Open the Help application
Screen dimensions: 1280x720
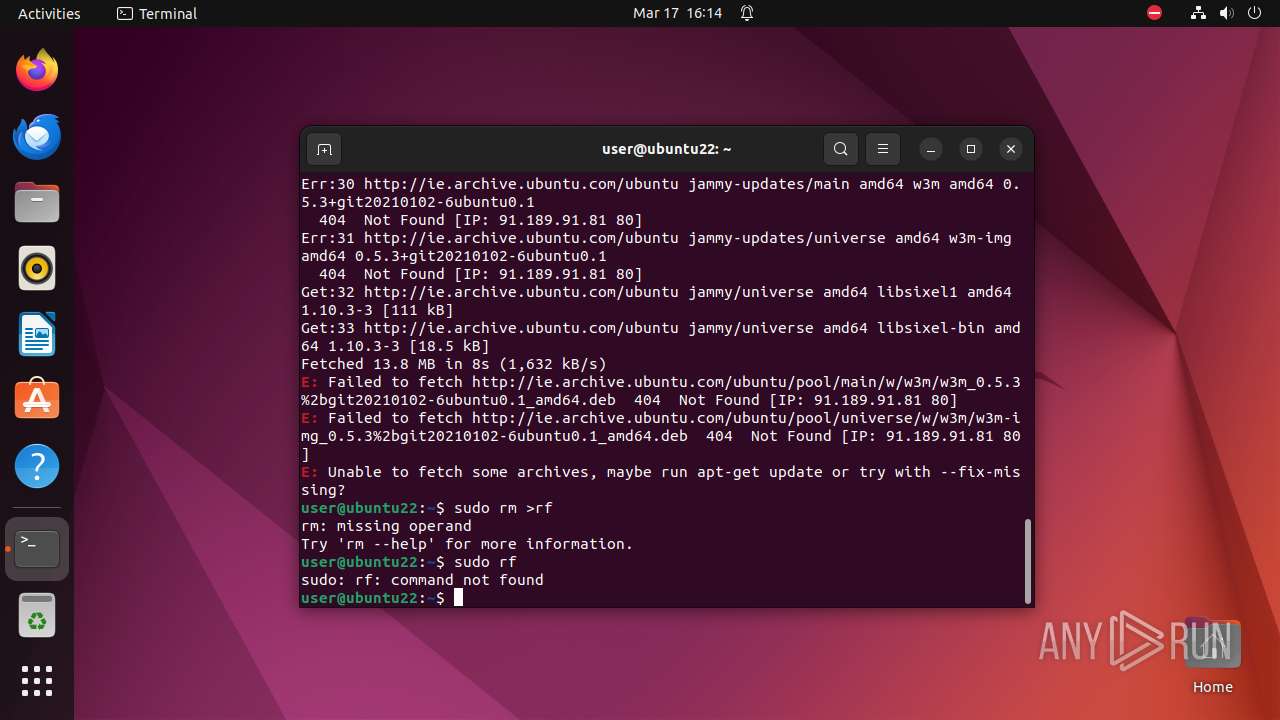pos(37,467)
